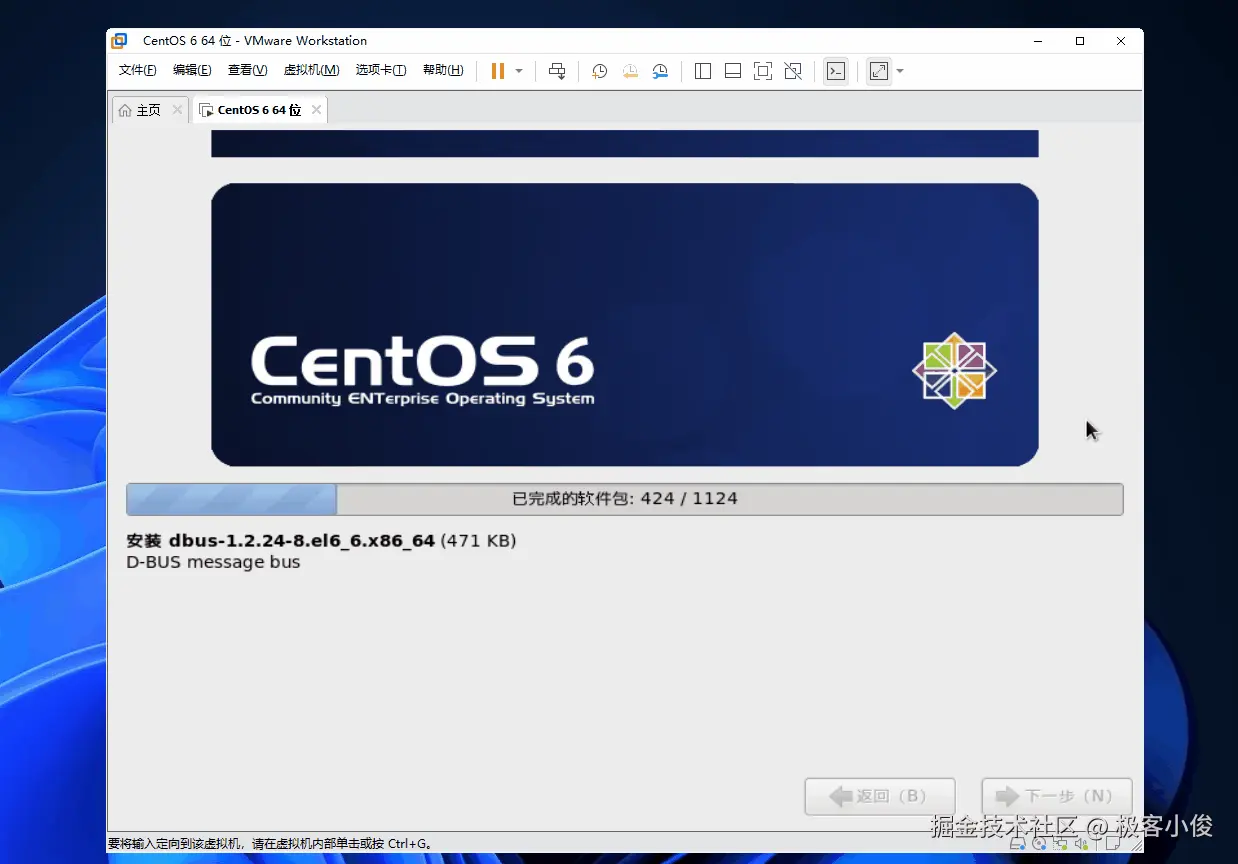Click the 返回 (B) button
The height and width of the screenshot is (864, 1238).
(880, 796)
